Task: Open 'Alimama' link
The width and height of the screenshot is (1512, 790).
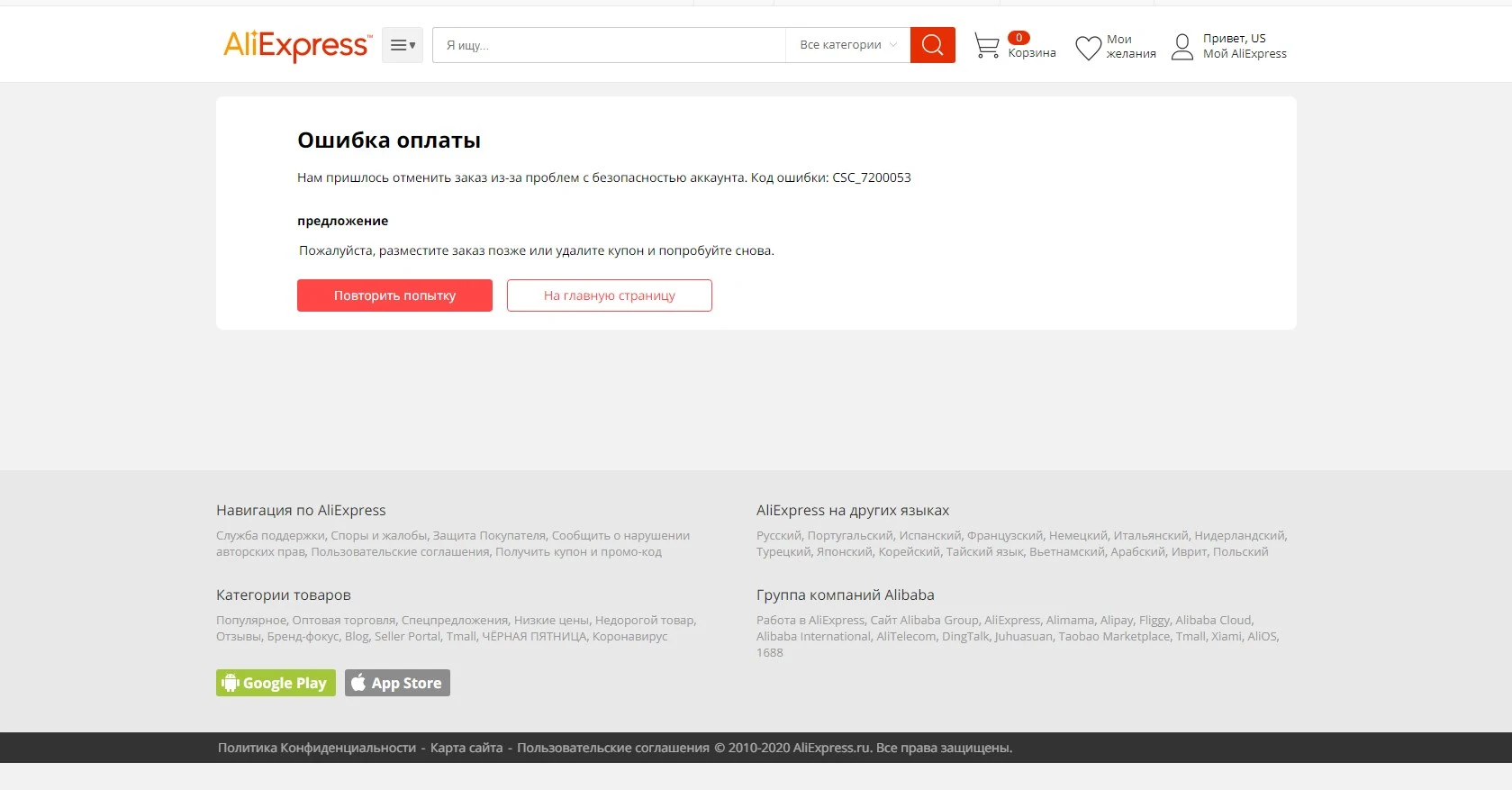Action: (x=1070, y=621)
